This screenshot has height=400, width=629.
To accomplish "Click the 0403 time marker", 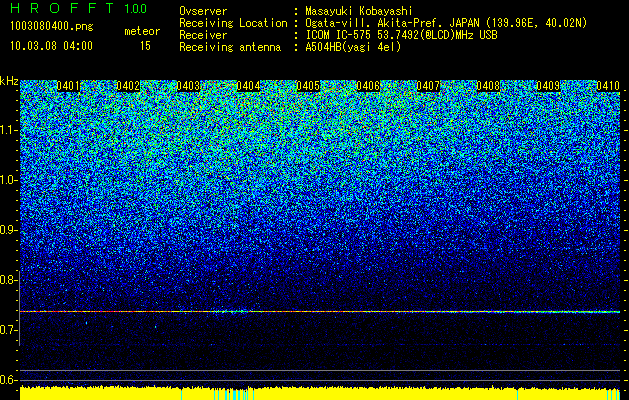I will tap(188, 86).
